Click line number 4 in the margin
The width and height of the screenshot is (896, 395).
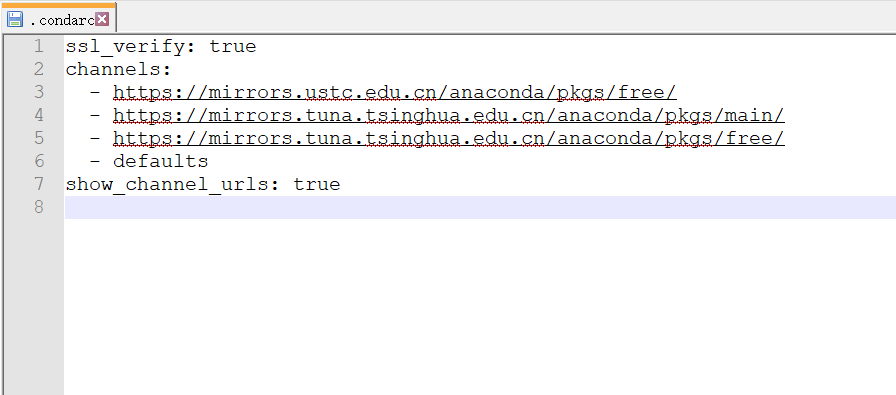39,115
